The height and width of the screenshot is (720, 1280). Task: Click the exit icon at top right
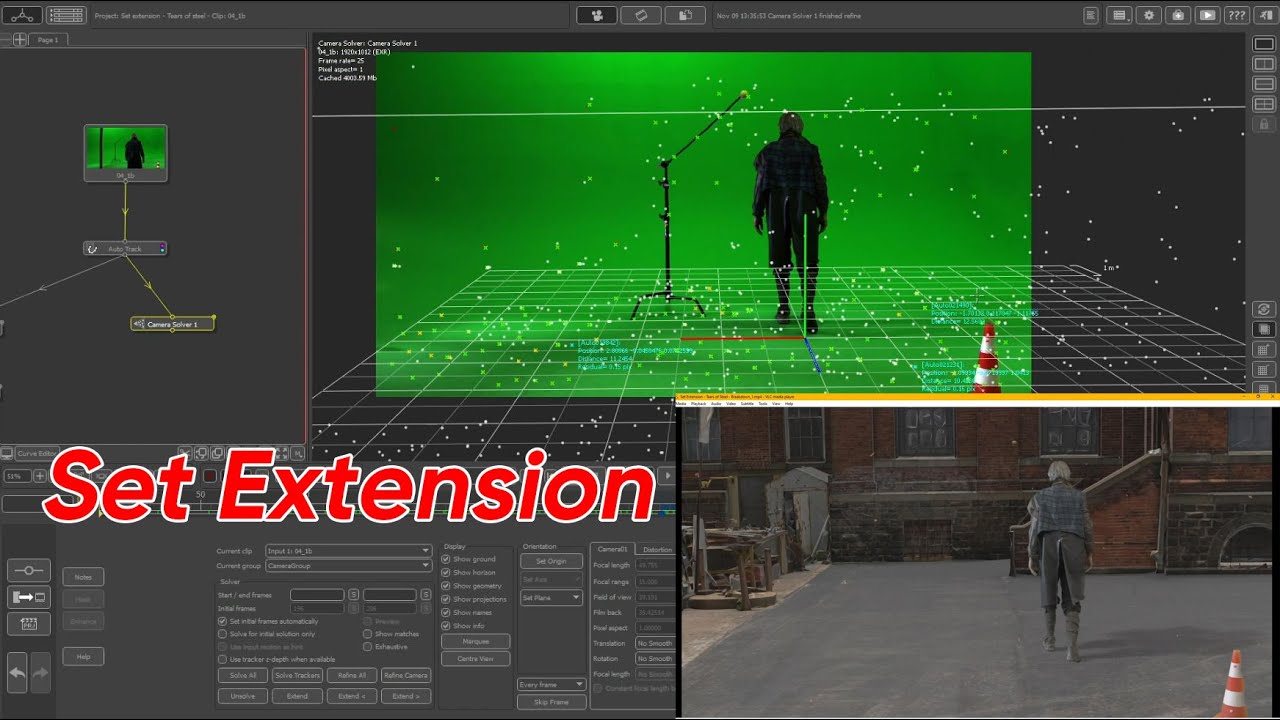coord(1265,15)
